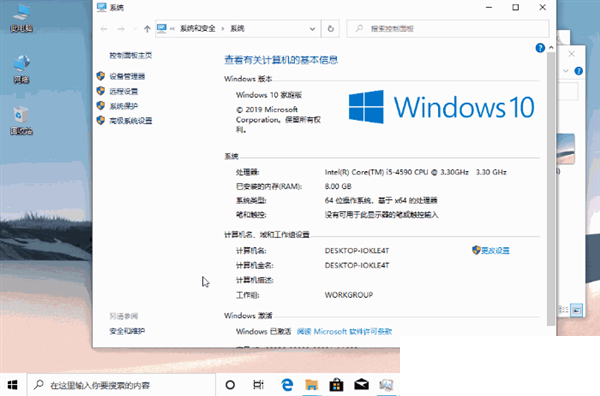
Task: Click the Windows 10 家庭版 edition text
Action: coord(269,95)
